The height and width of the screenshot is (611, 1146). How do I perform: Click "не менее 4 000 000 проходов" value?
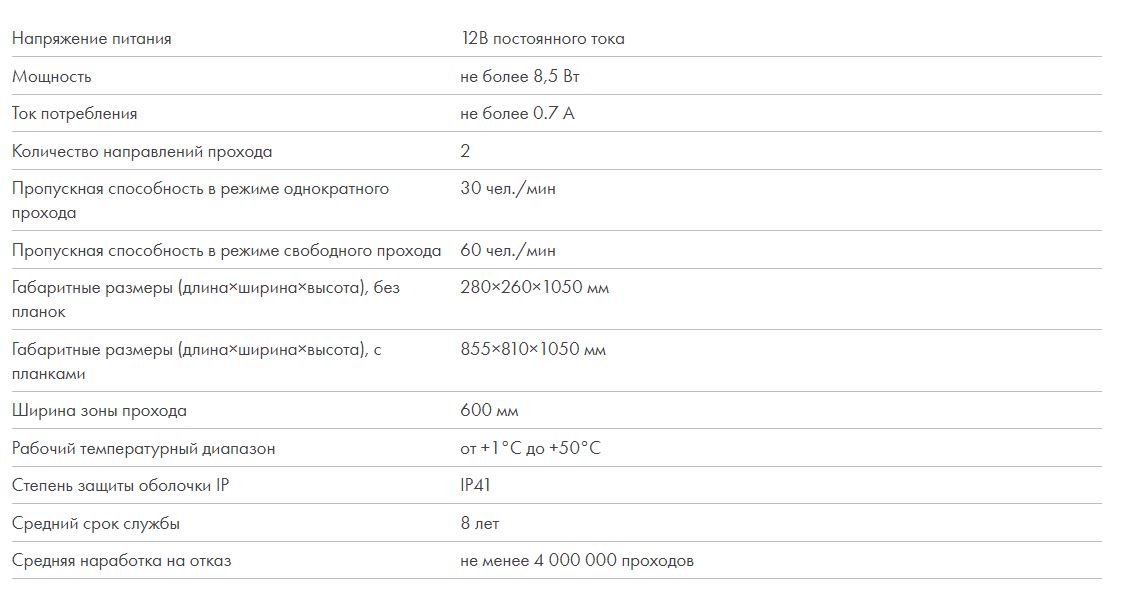point(577,561)
